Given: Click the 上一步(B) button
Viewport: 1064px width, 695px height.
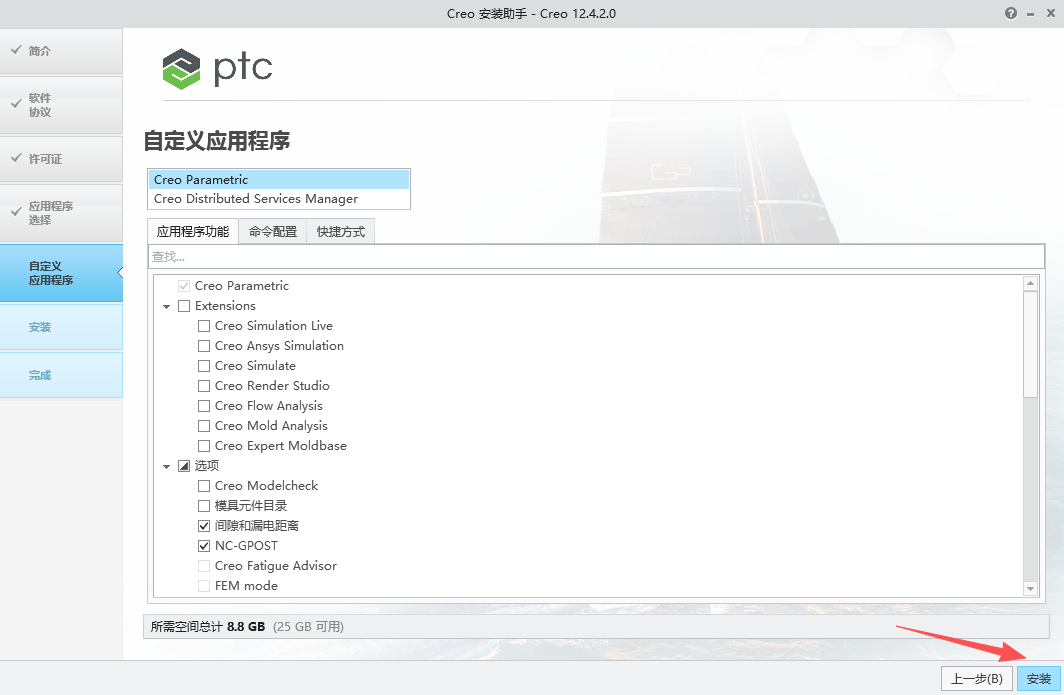Looking at the screenshot, I should [976, 678].
